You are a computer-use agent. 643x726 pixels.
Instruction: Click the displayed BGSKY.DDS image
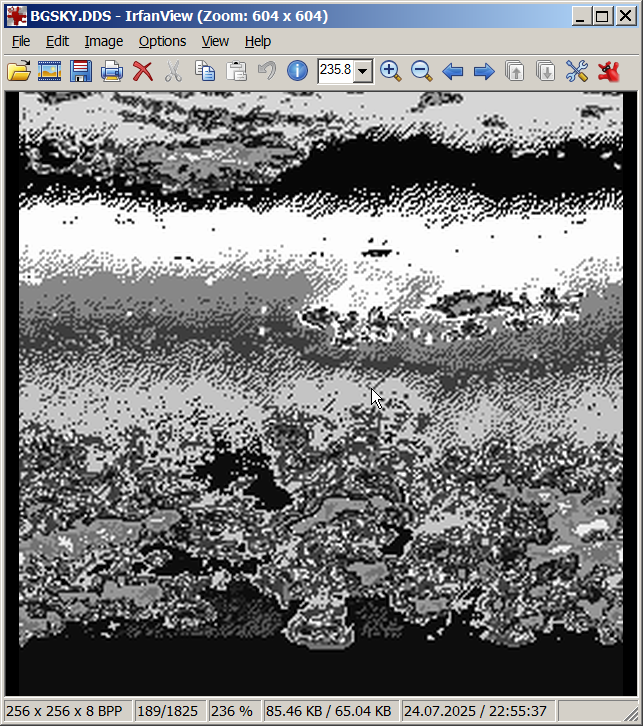click(x=321, y=394)
